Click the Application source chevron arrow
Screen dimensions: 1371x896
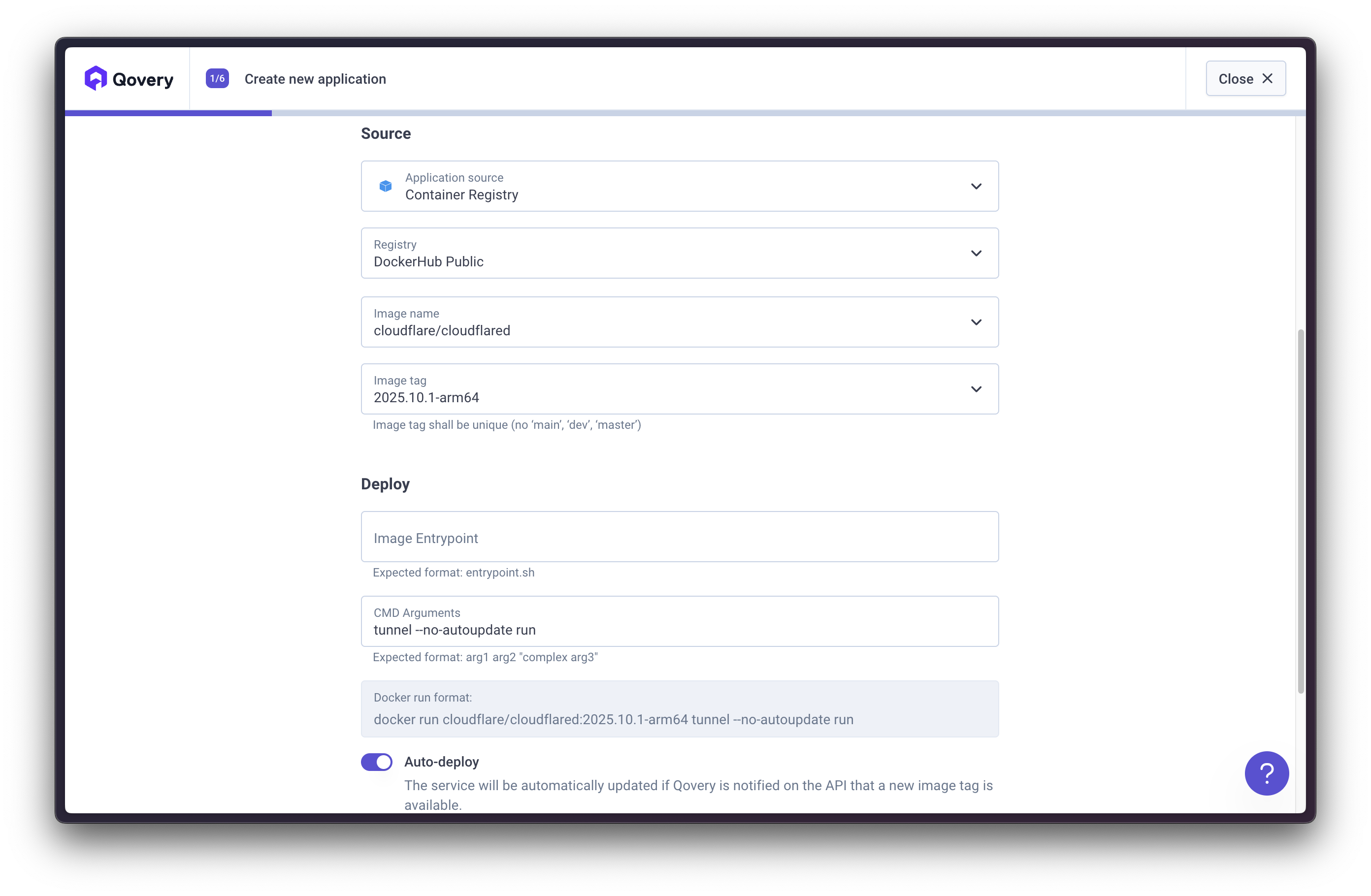(976, 186)
